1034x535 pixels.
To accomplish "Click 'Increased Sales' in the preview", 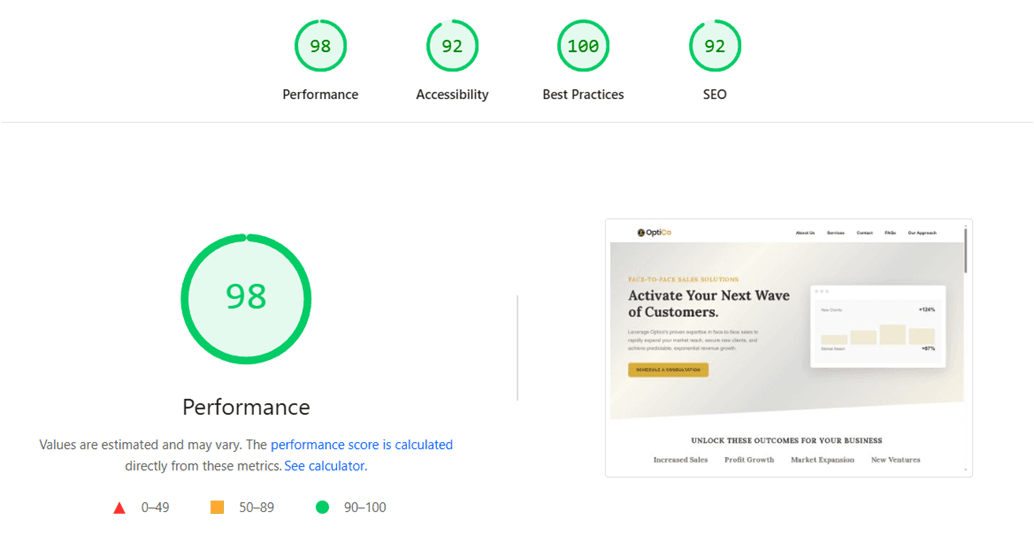I will pyautogui.click(x=681, y=460).
